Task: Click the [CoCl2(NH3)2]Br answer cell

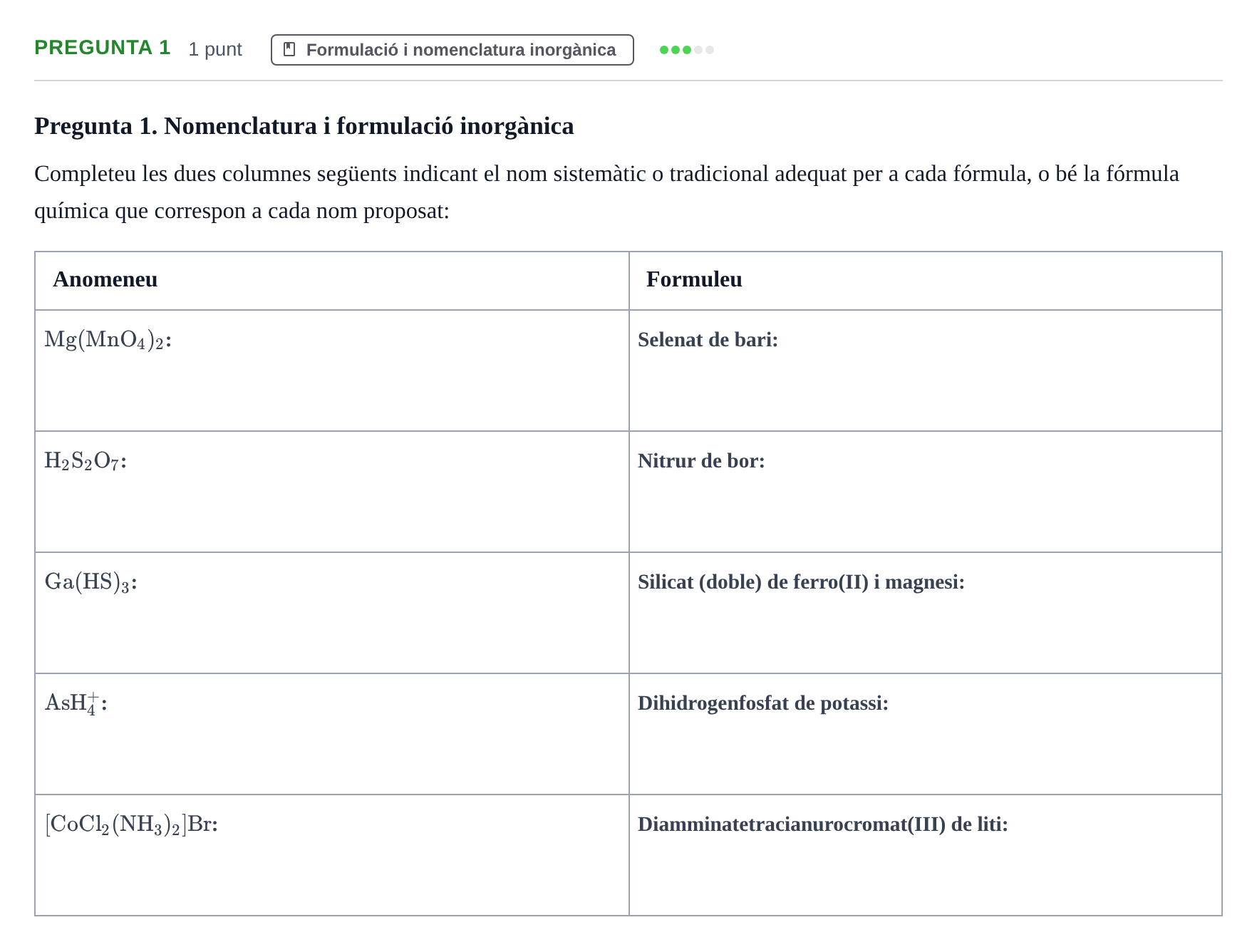Action: (332, 855)
